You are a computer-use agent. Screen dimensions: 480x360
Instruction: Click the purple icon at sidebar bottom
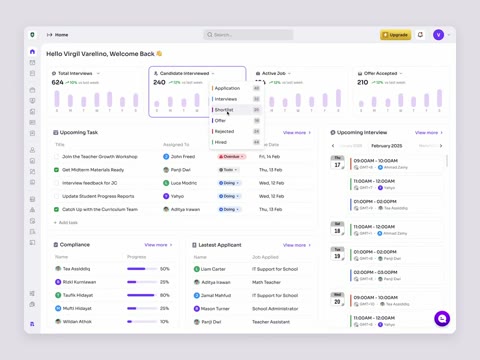(32, 324)
